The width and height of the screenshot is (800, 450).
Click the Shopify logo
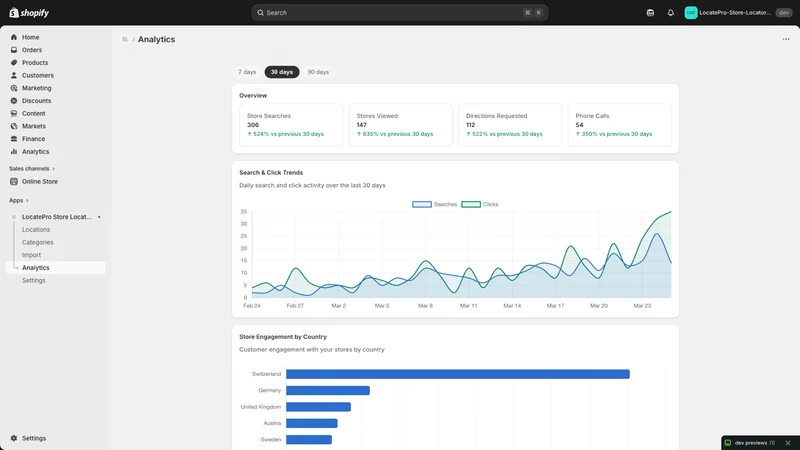(29, 13)
